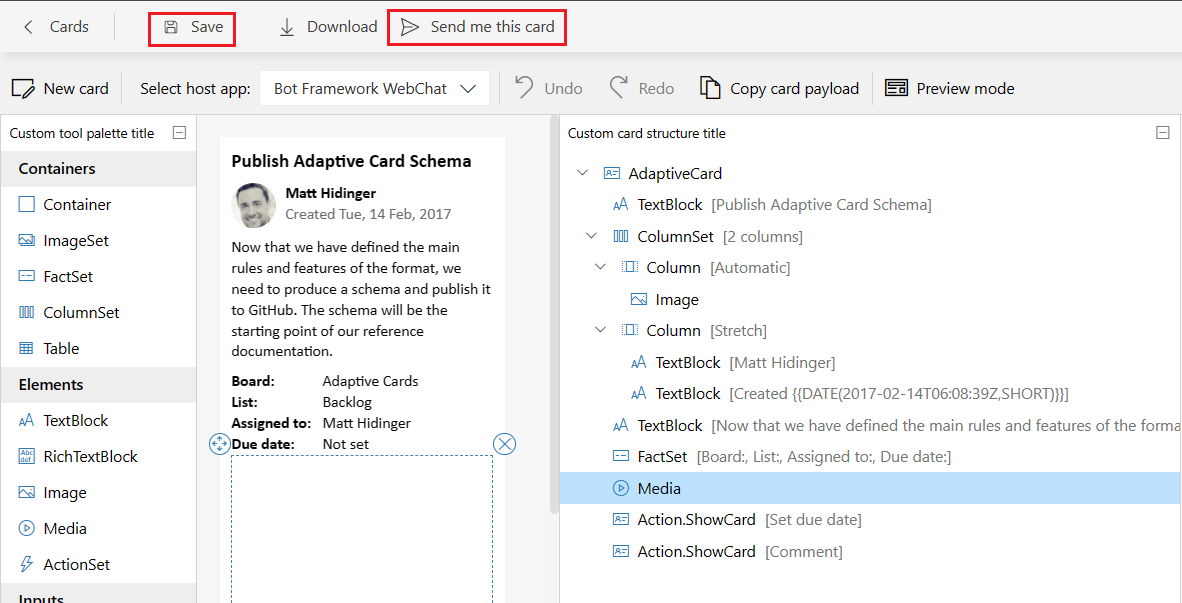
Task: Remove the selected Media element from card
Action: click(x=504, y=445)
